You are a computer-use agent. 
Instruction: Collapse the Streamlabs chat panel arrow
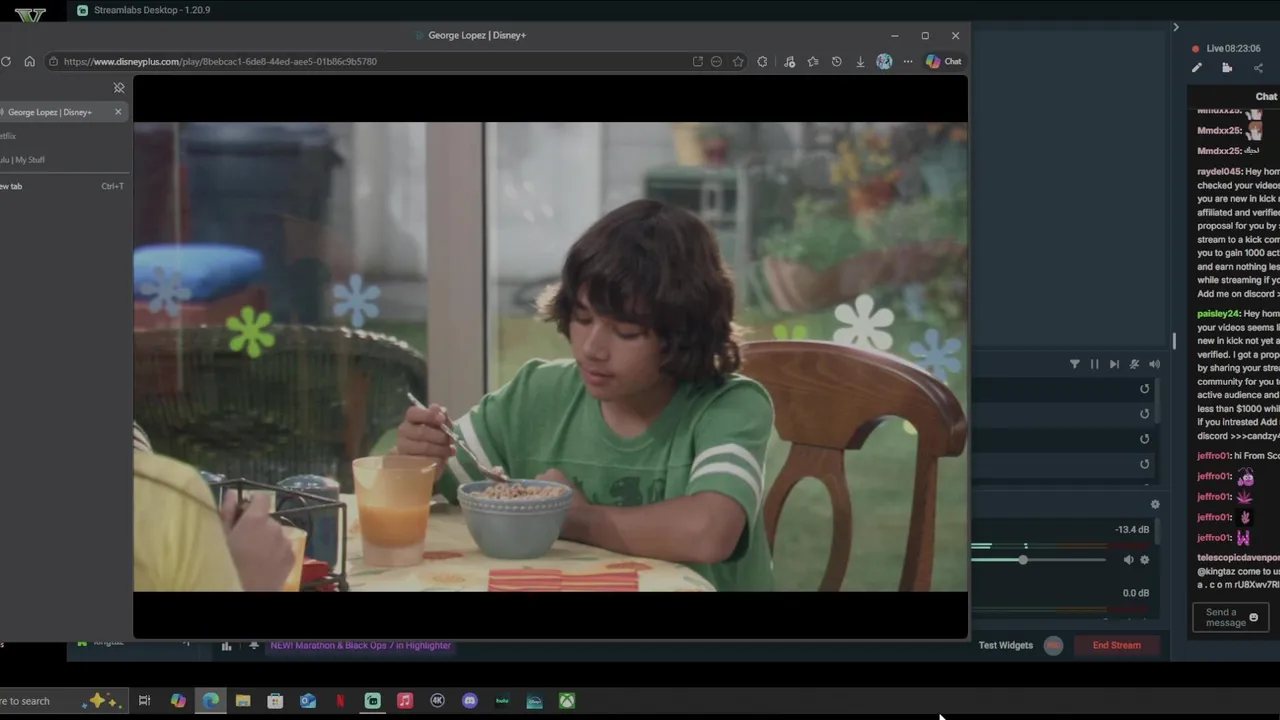1176,27
